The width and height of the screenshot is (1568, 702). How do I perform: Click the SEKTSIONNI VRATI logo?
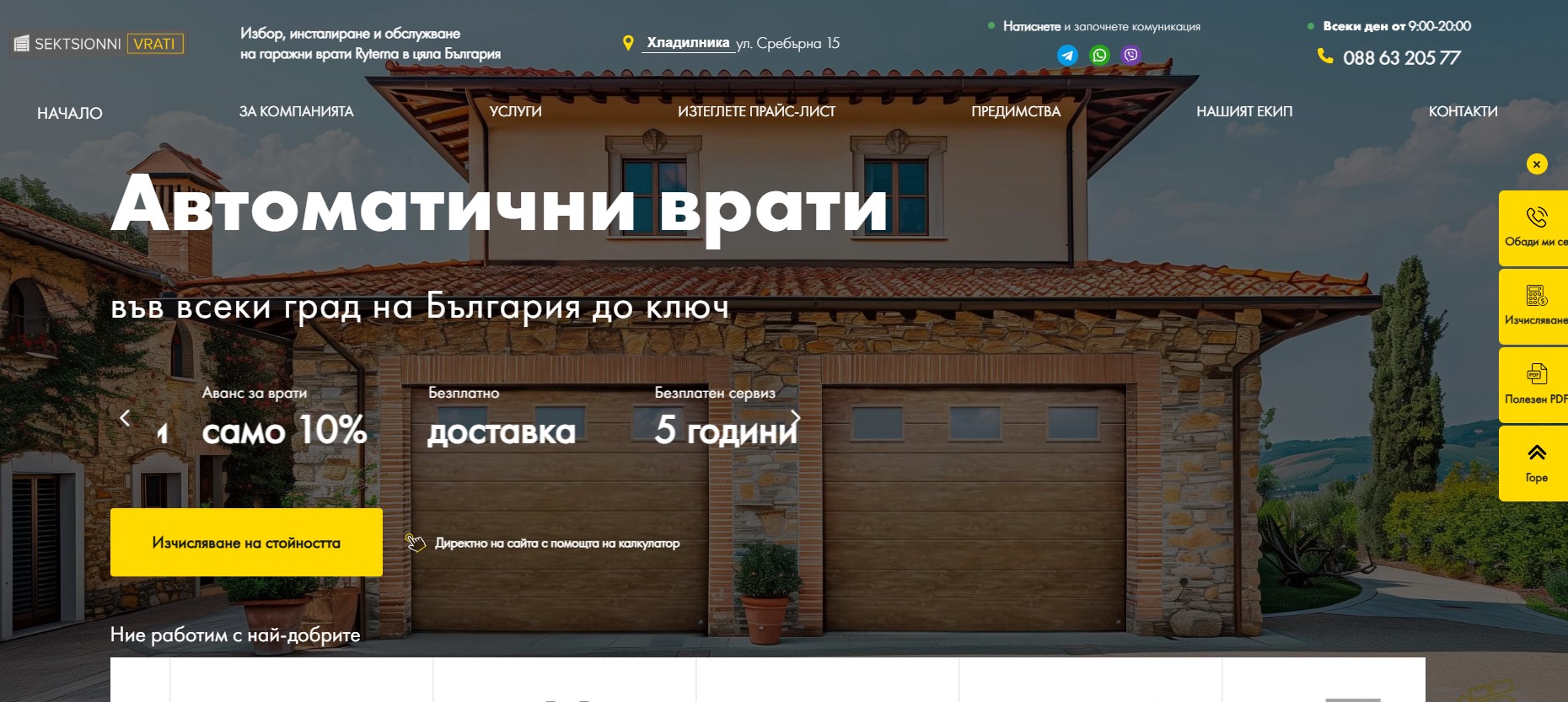(99, 44)
